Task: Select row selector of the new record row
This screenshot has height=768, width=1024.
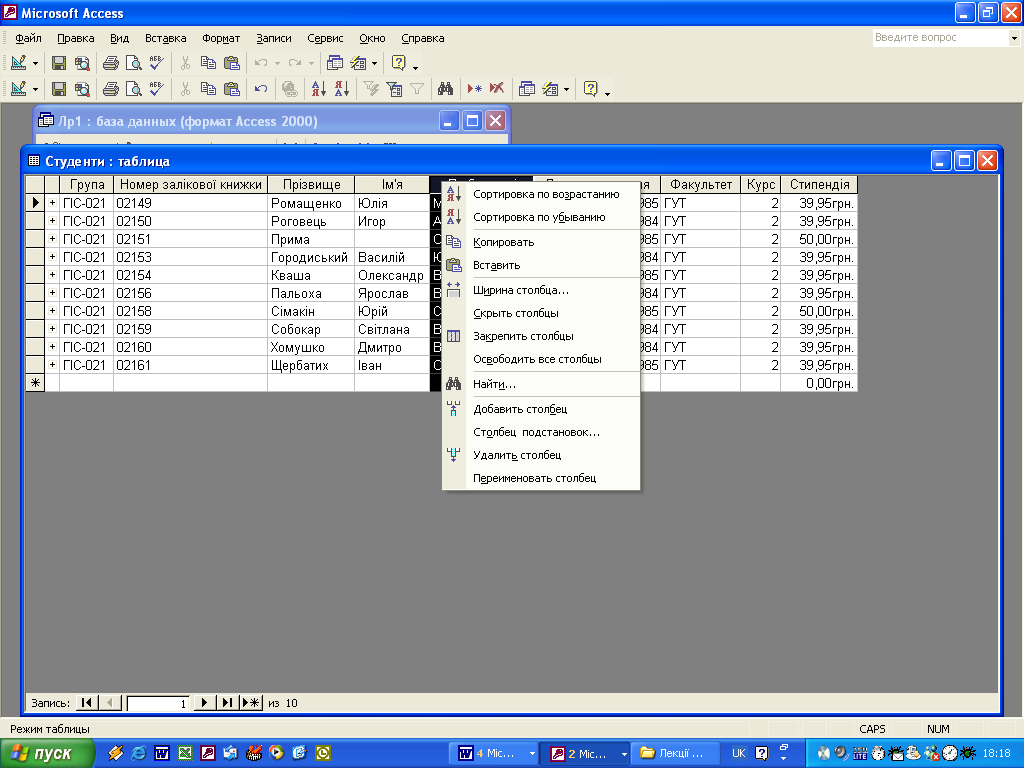Action: tap(35, 383)
